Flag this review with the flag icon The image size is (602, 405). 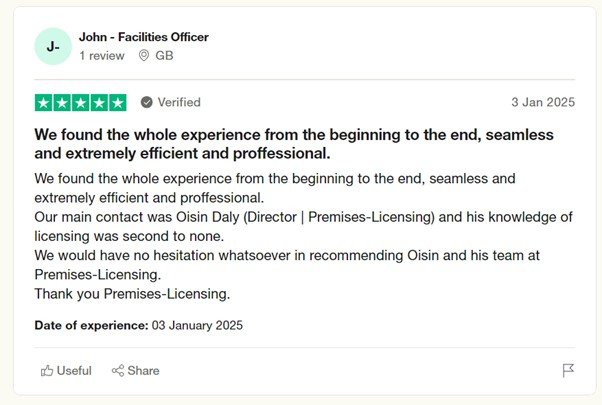568,370
